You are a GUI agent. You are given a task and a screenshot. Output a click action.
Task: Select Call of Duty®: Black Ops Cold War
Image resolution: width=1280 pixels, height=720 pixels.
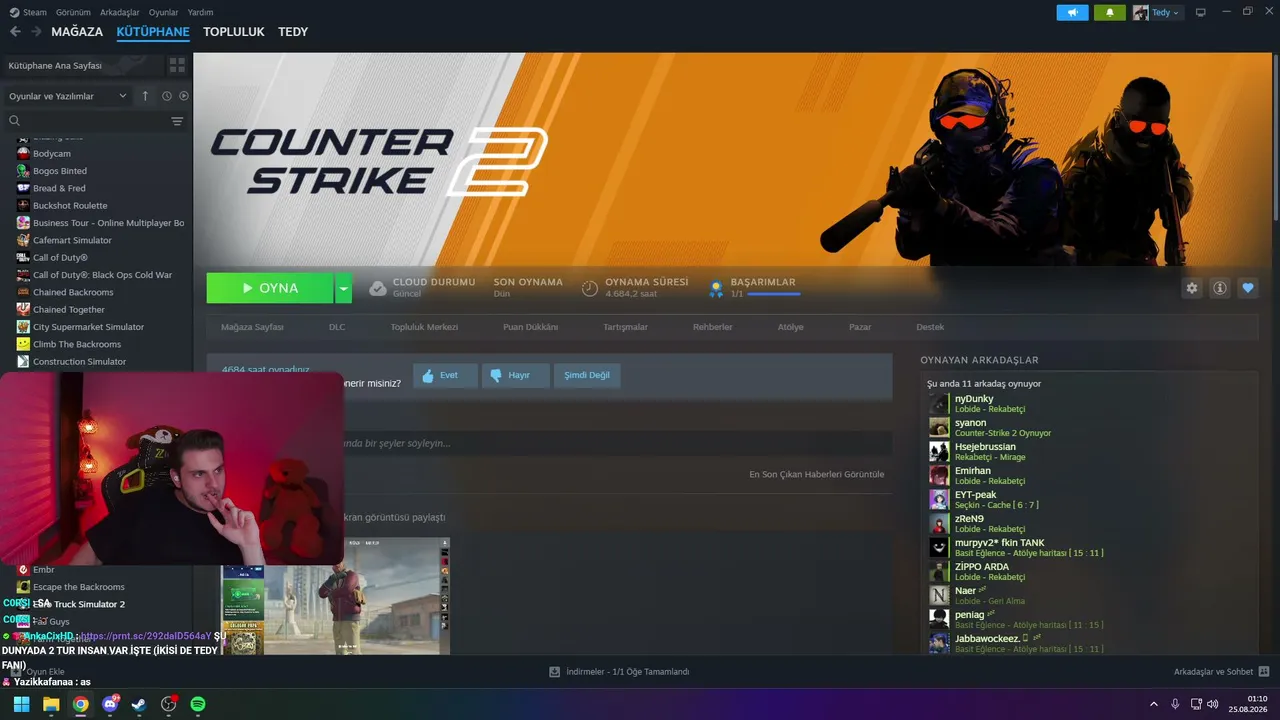click(x=102, y=275)
